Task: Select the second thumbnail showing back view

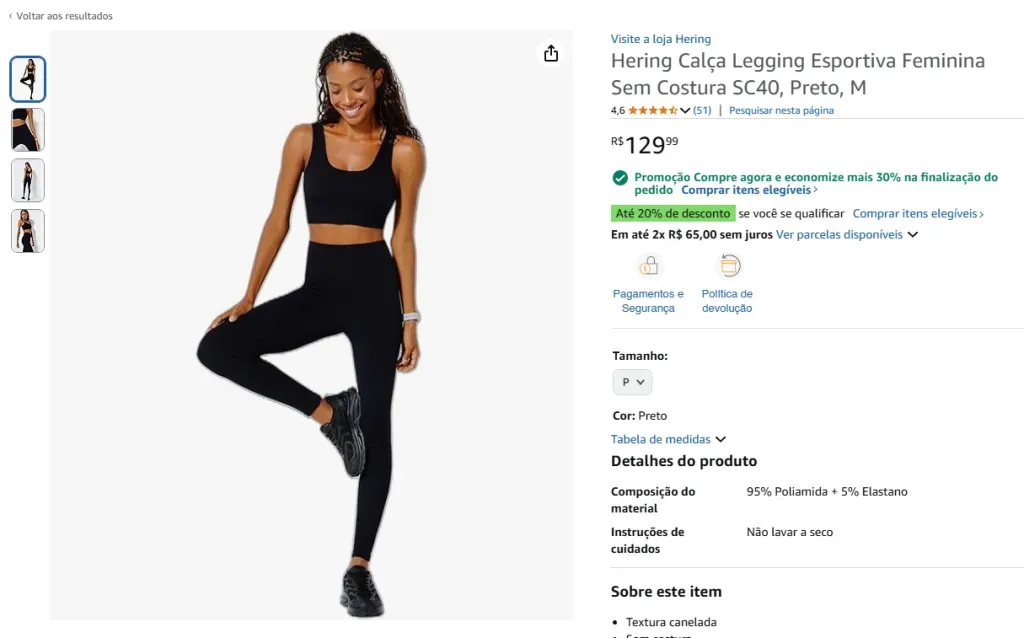Action: (x=28, y=130)
